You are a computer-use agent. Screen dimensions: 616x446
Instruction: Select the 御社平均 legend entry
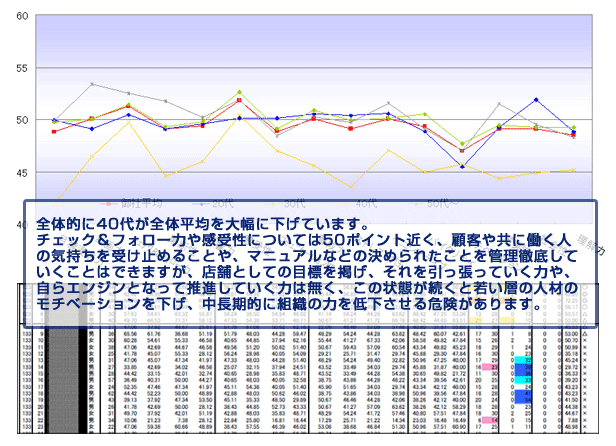[132, 204]
